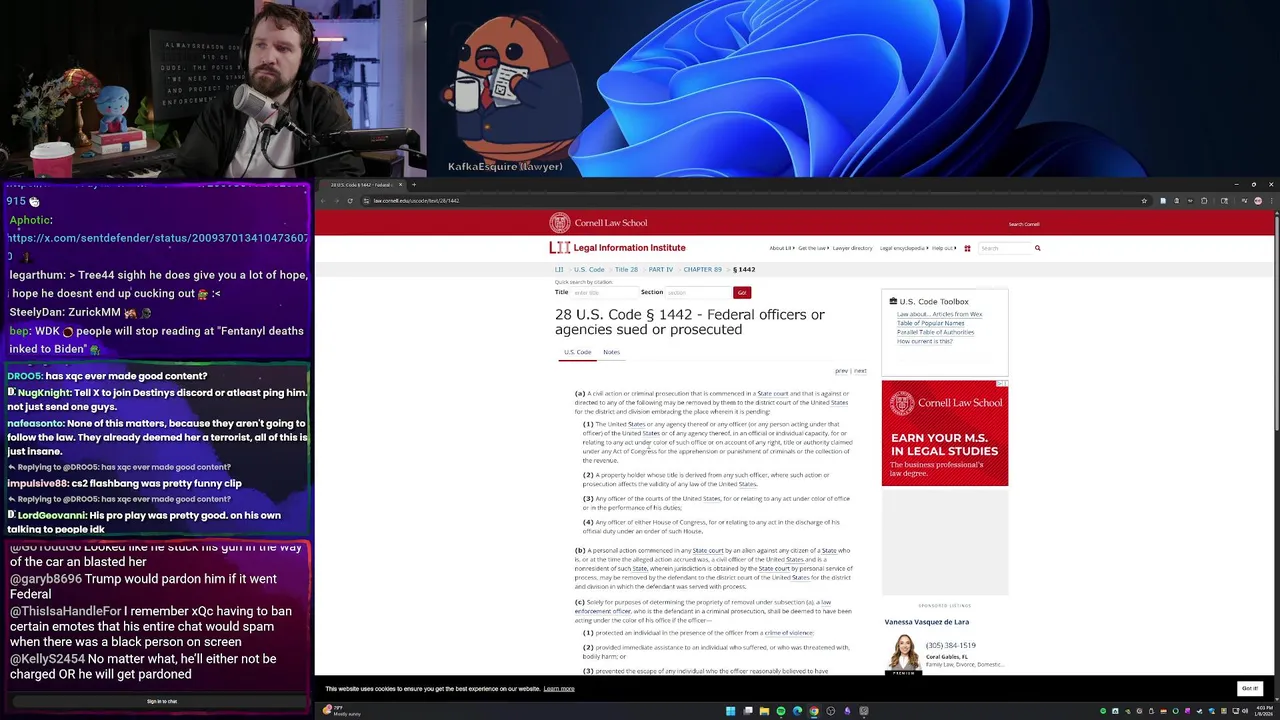
Task: Click the x.com sentdefender link in chat
Action: (158, 238)
